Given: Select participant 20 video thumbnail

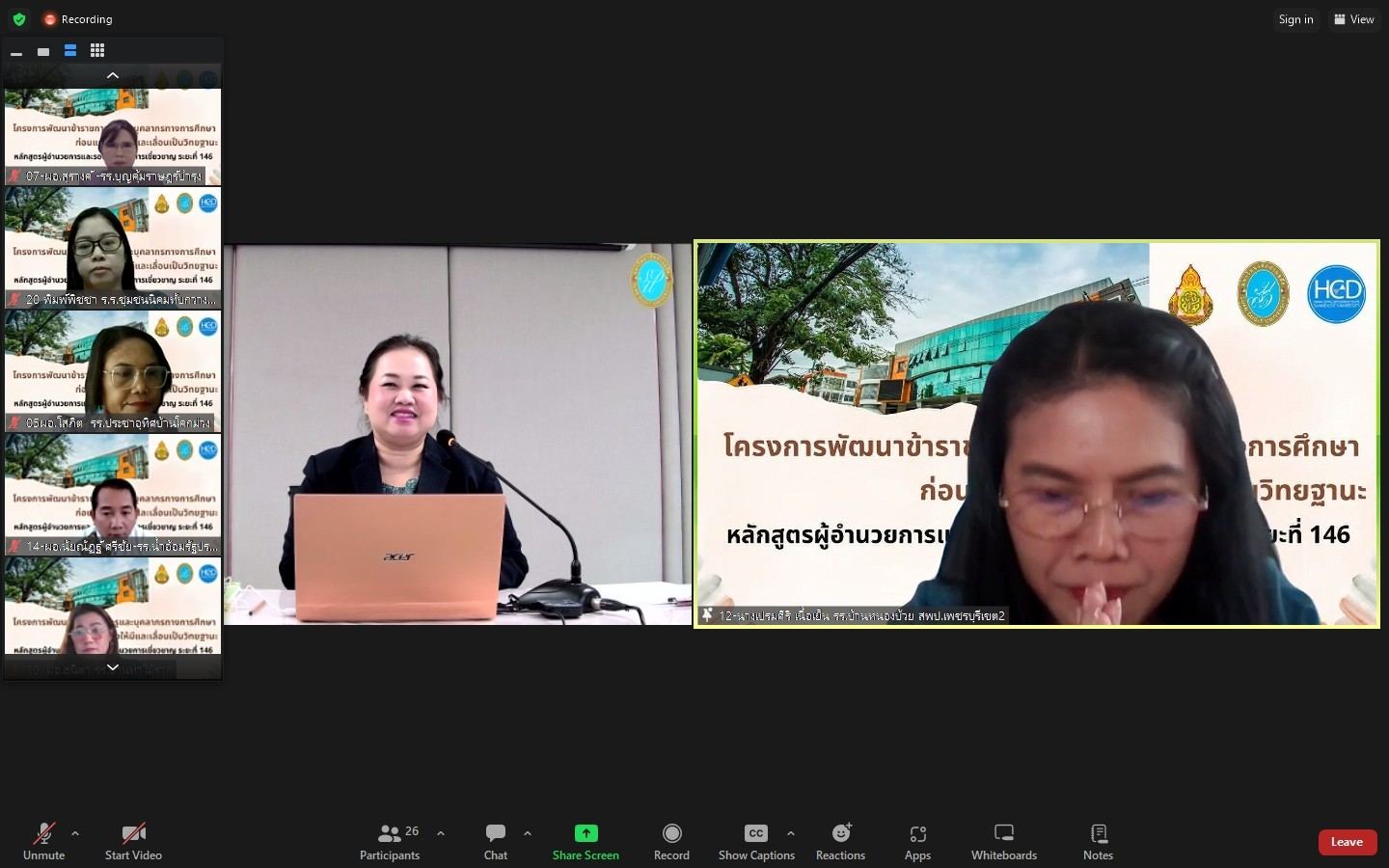Looking at the screenshot, I should click(x=113, y=248).
